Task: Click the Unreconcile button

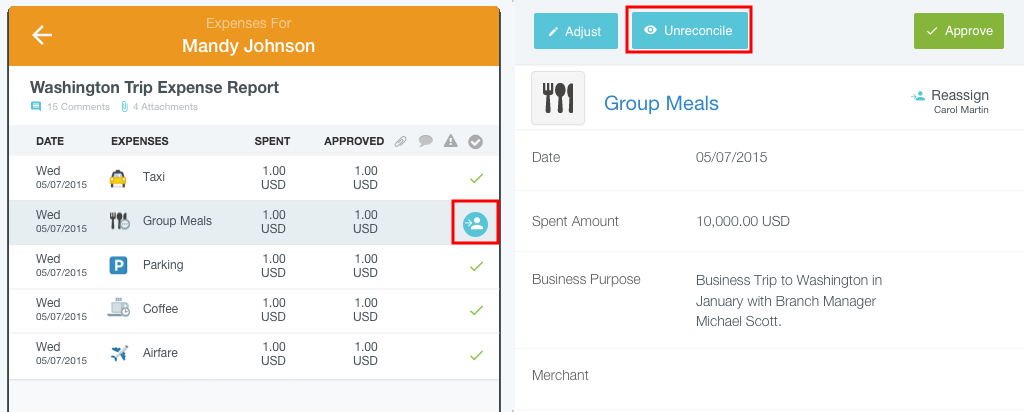Action: point(689,31)
